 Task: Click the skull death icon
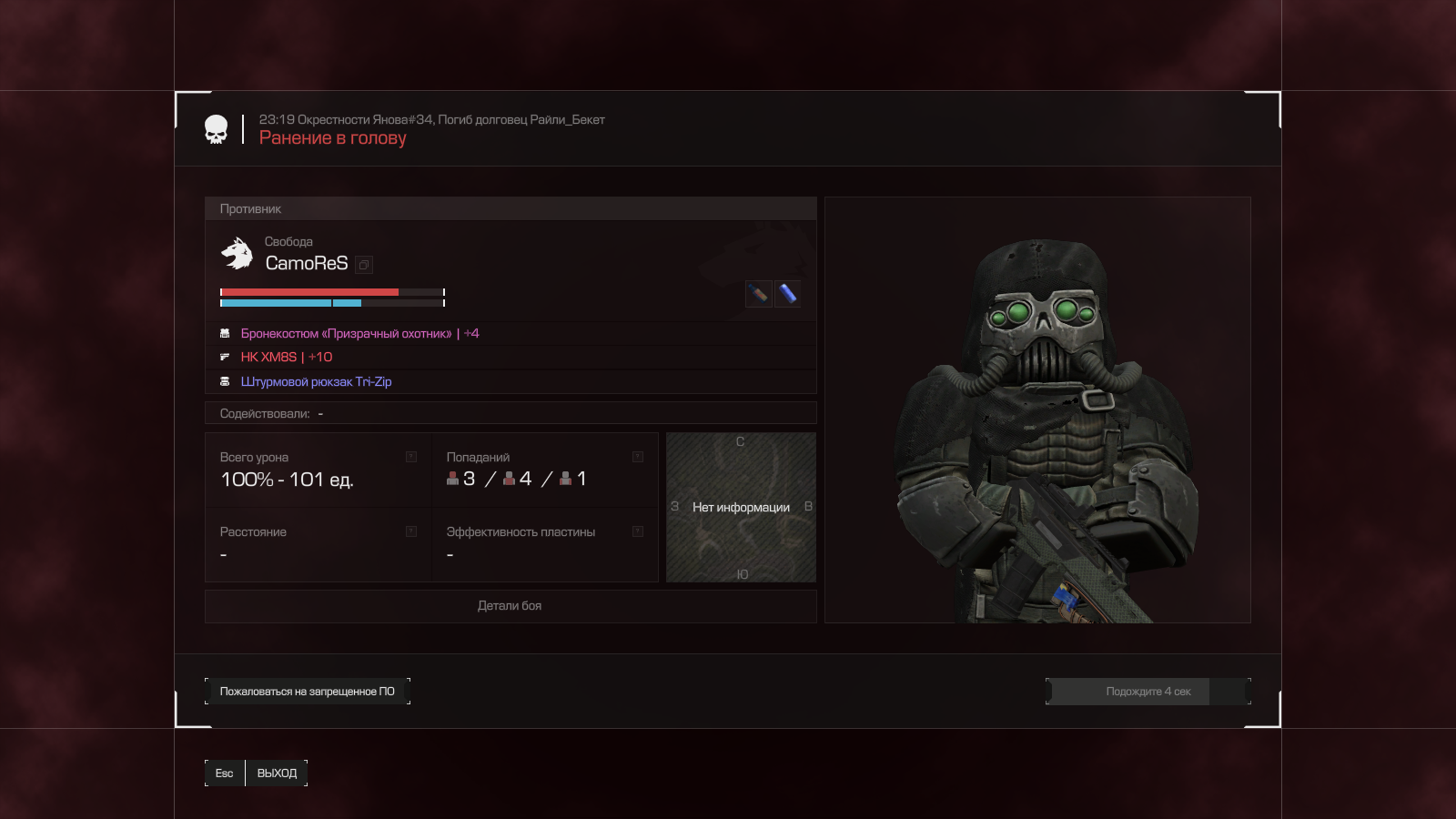pos(216,129)
